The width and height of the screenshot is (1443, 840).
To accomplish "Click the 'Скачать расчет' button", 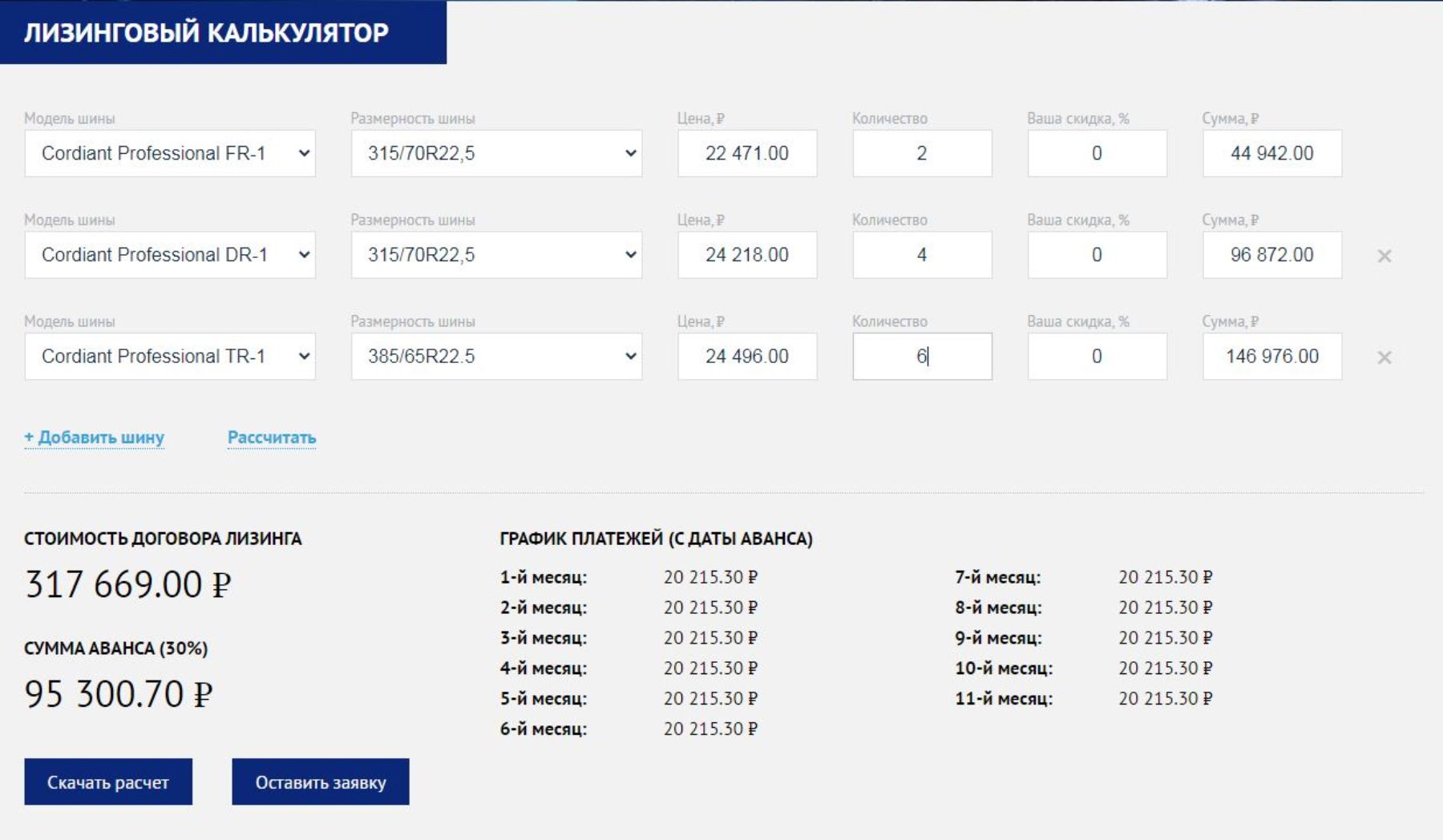I will (x=108, y=781).
